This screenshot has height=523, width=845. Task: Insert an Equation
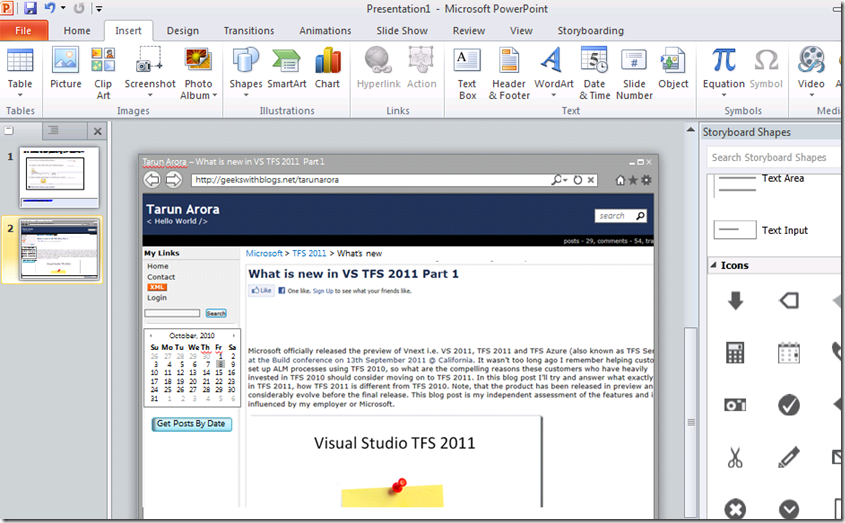pos(724,72)
